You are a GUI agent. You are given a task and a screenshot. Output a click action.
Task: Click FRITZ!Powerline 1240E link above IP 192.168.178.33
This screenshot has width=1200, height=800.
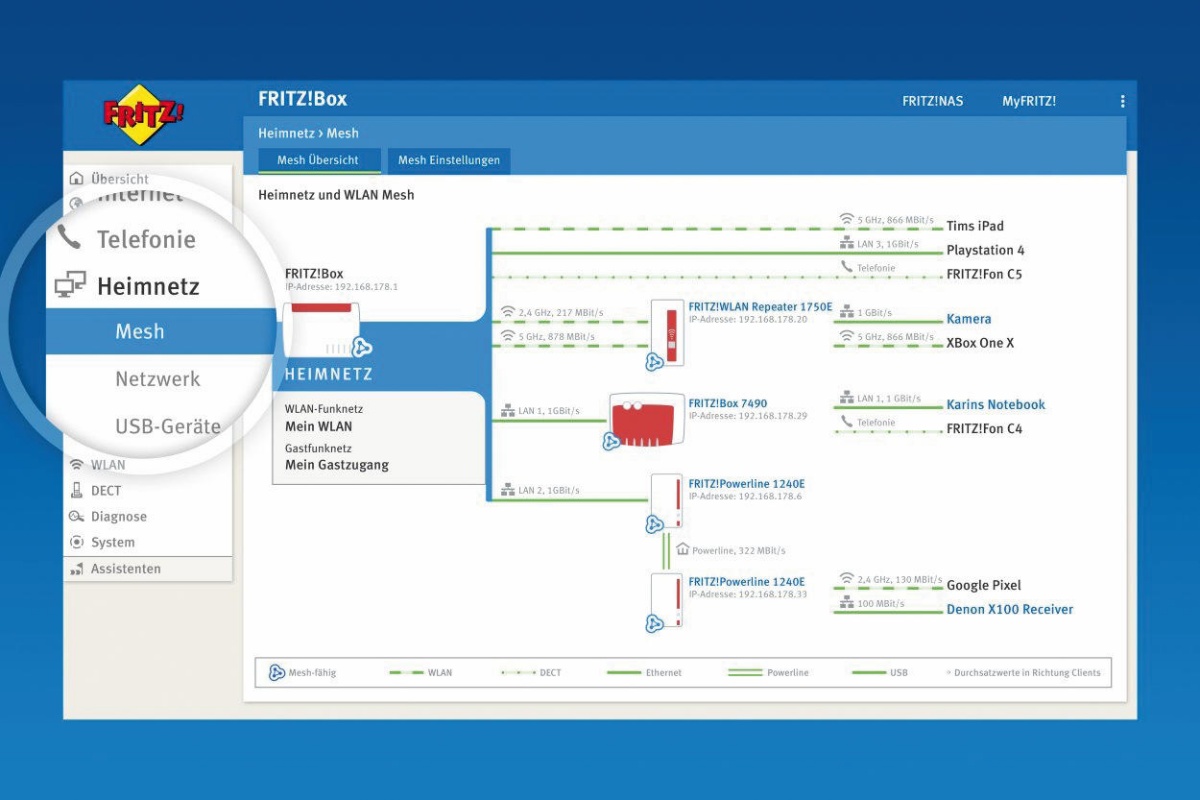746,582
